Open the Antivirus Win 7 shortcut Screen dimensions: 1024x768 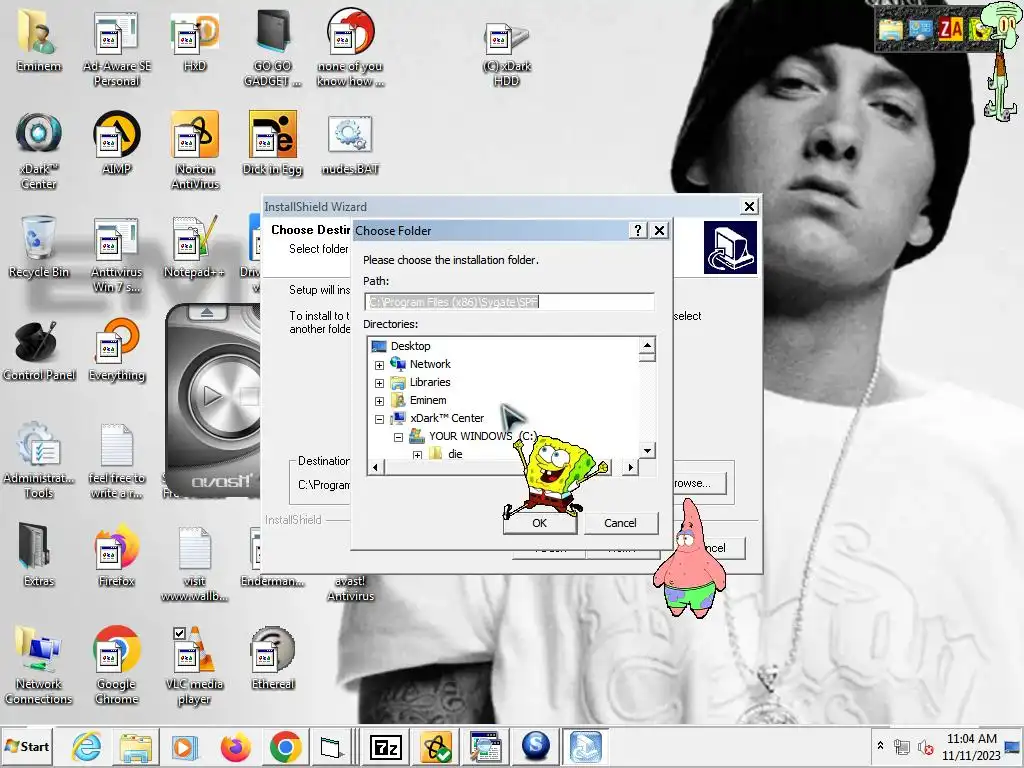(116, 254)
